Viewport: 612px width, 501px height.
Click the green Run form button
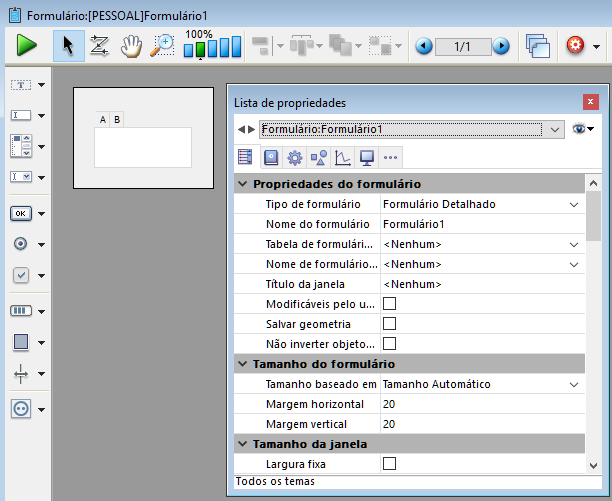pos(26,46)
